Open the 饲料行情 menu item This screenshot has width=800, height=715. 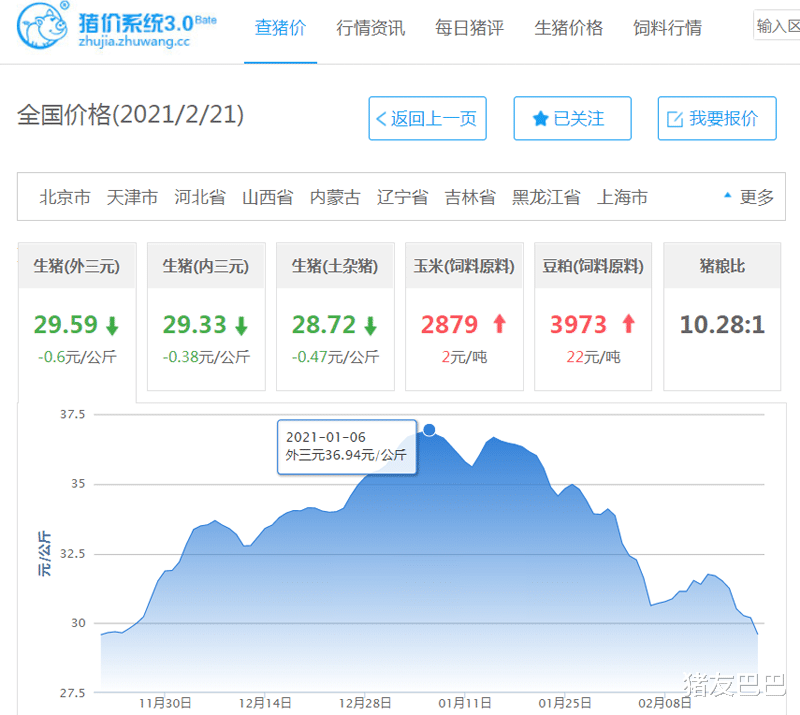pyautogui.click(x=667, y=29)
